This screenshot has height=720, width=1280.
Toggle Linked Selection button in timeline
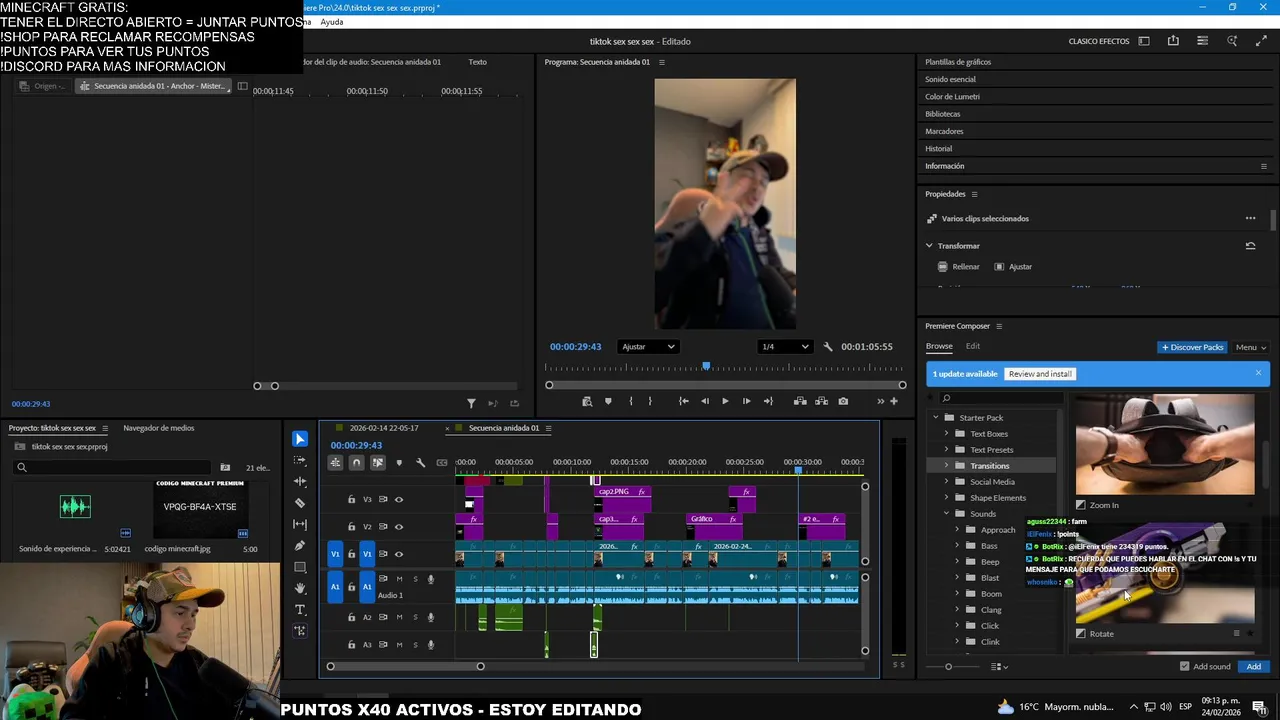[x=377, y=462]
